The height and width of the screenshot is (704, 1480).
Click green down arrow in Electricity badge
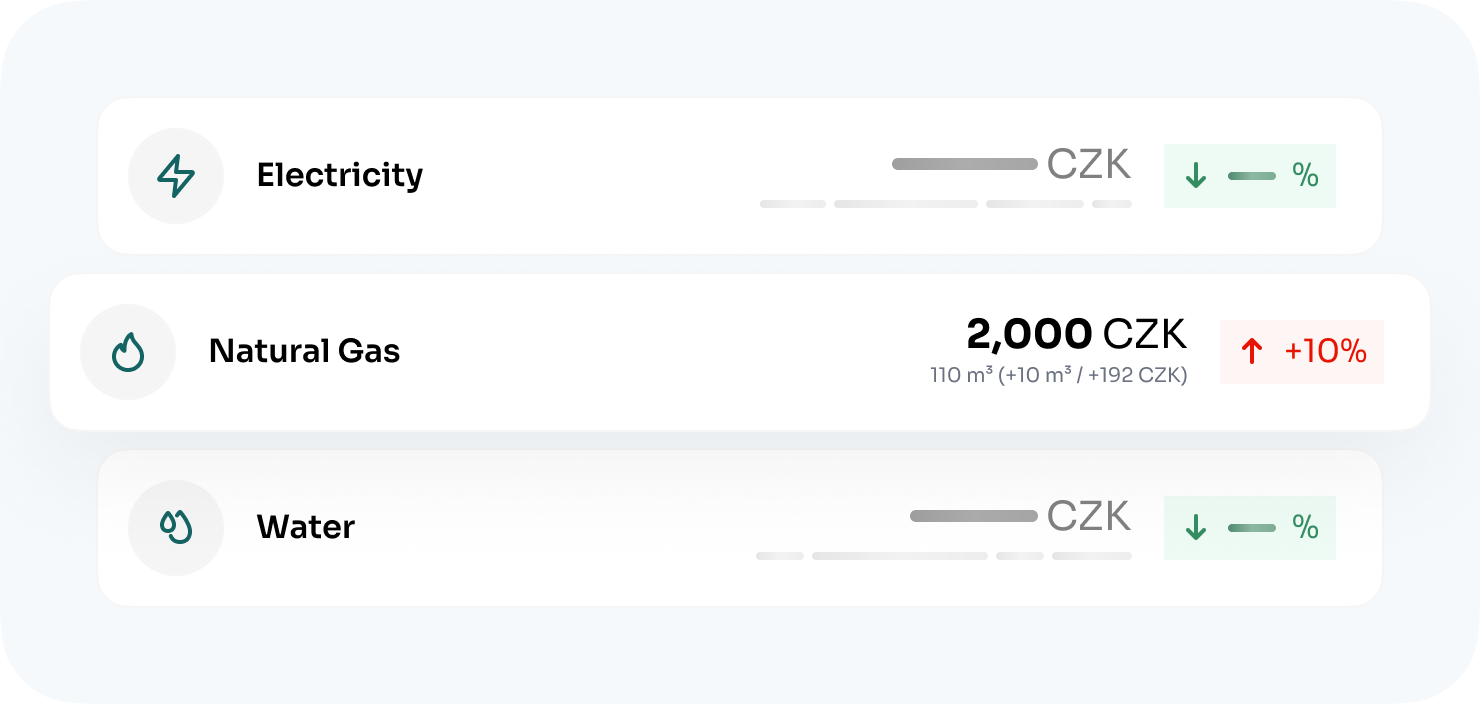coord(1195,176)
